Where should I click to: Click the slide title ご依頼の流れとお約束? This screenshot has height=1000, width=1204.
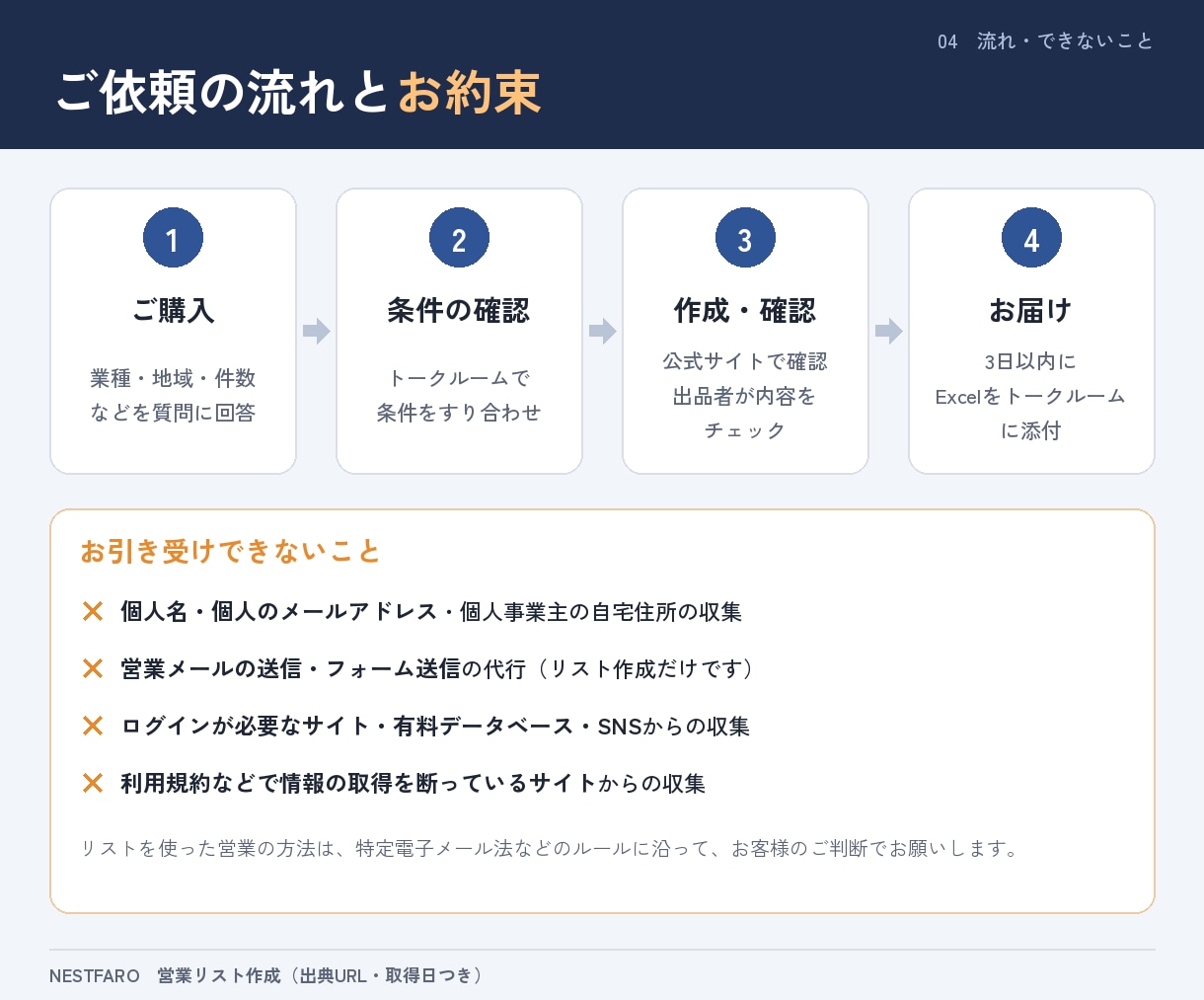[x=298, y=92]
